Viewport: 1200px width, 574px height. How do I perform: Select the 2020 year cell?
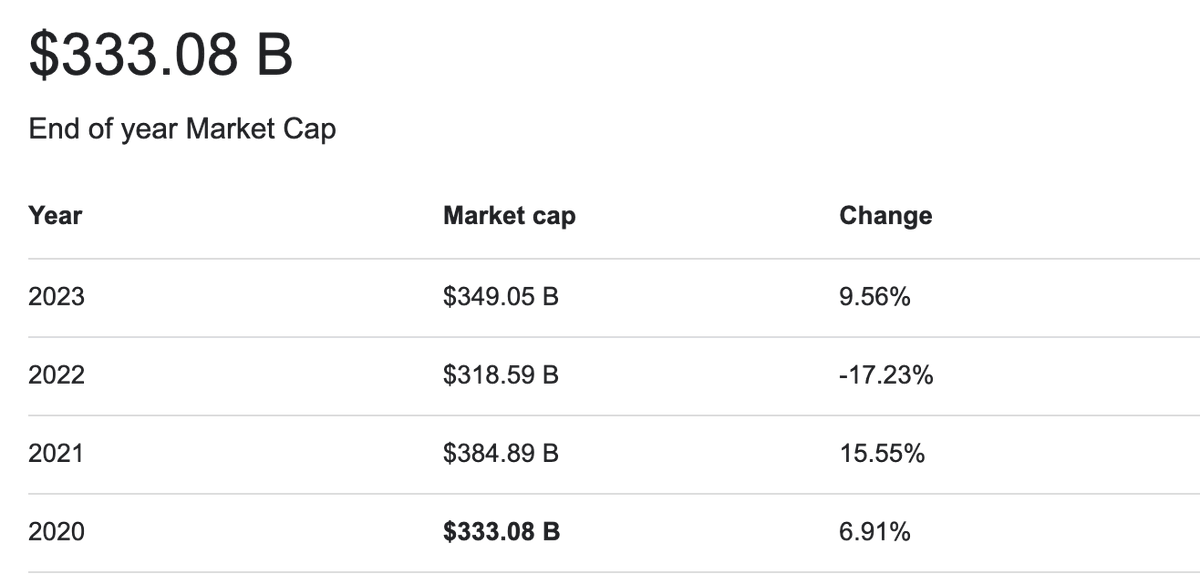pyautogui.click(x=57, y=532)
